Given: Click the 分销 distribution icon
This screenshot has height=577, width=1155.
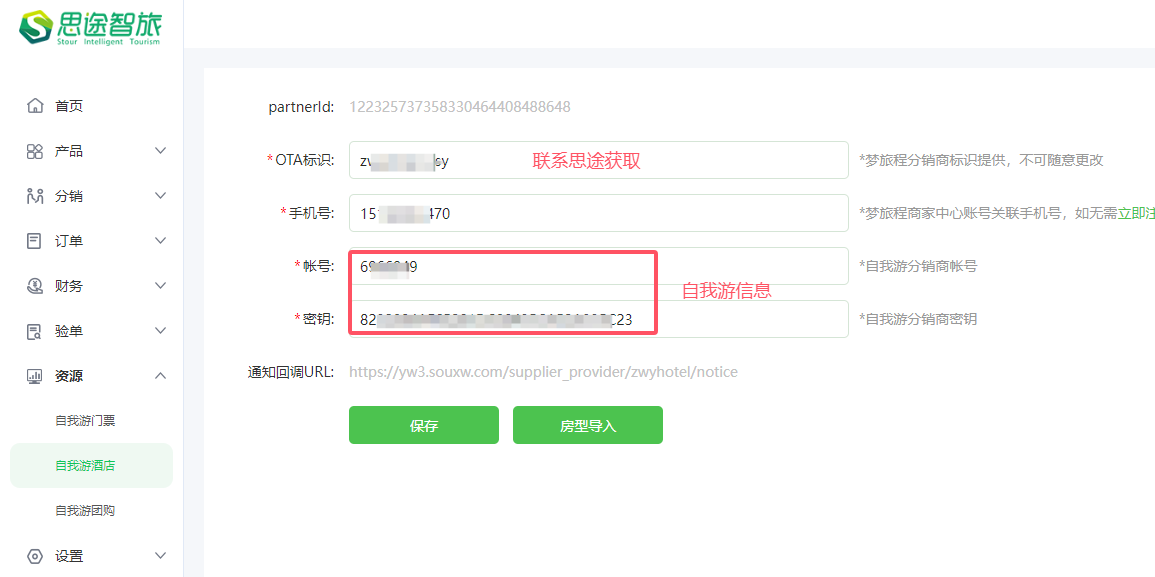Looking at the screenshot, I should [35, 196].
